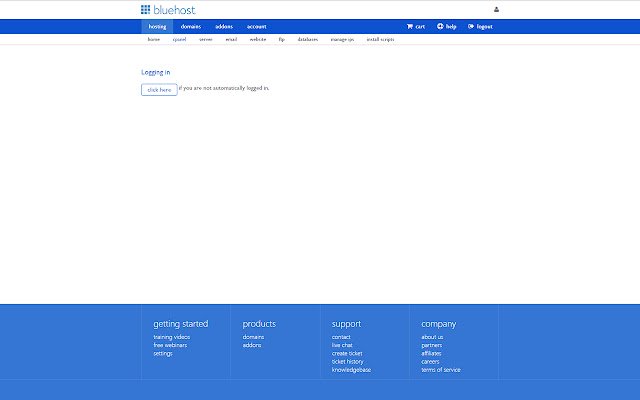The height and width of the screenshot is (400, 640).
Task: Click the 'products' footer heading
Action: pos(259,324)
